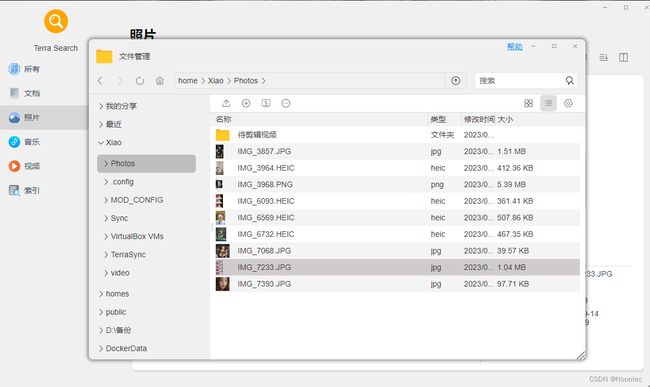
Task: Select file IMG_3964.HEIC
Action: click(397, 168)
